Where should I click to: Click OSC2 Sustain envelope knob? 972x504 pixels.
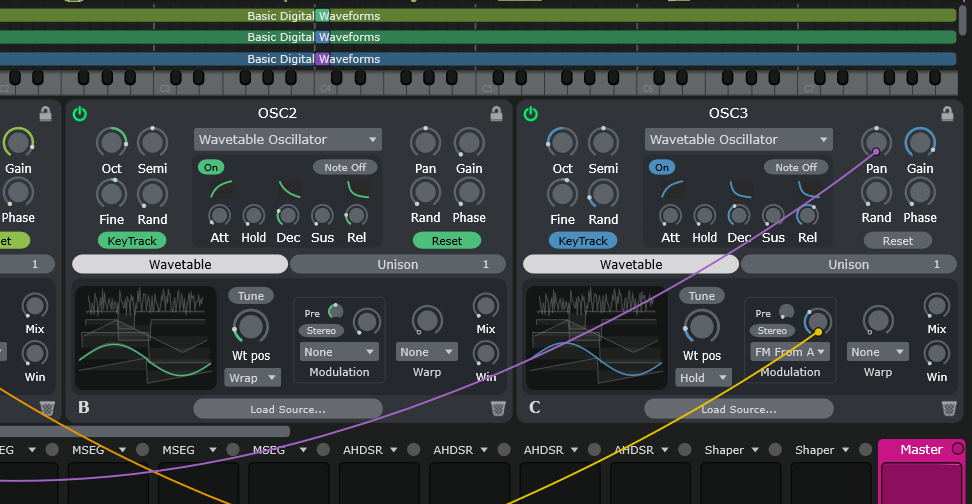coord(322,216)
